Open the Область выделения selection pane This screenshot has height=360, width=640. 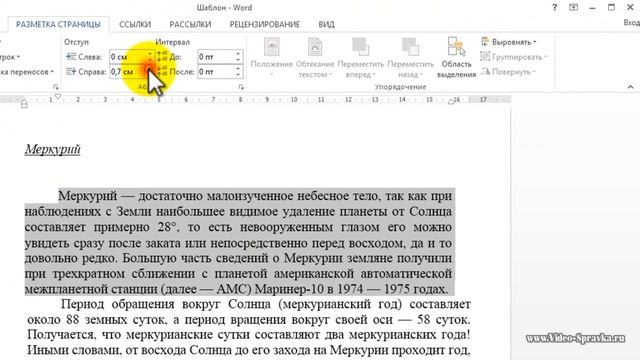point(456,58)
